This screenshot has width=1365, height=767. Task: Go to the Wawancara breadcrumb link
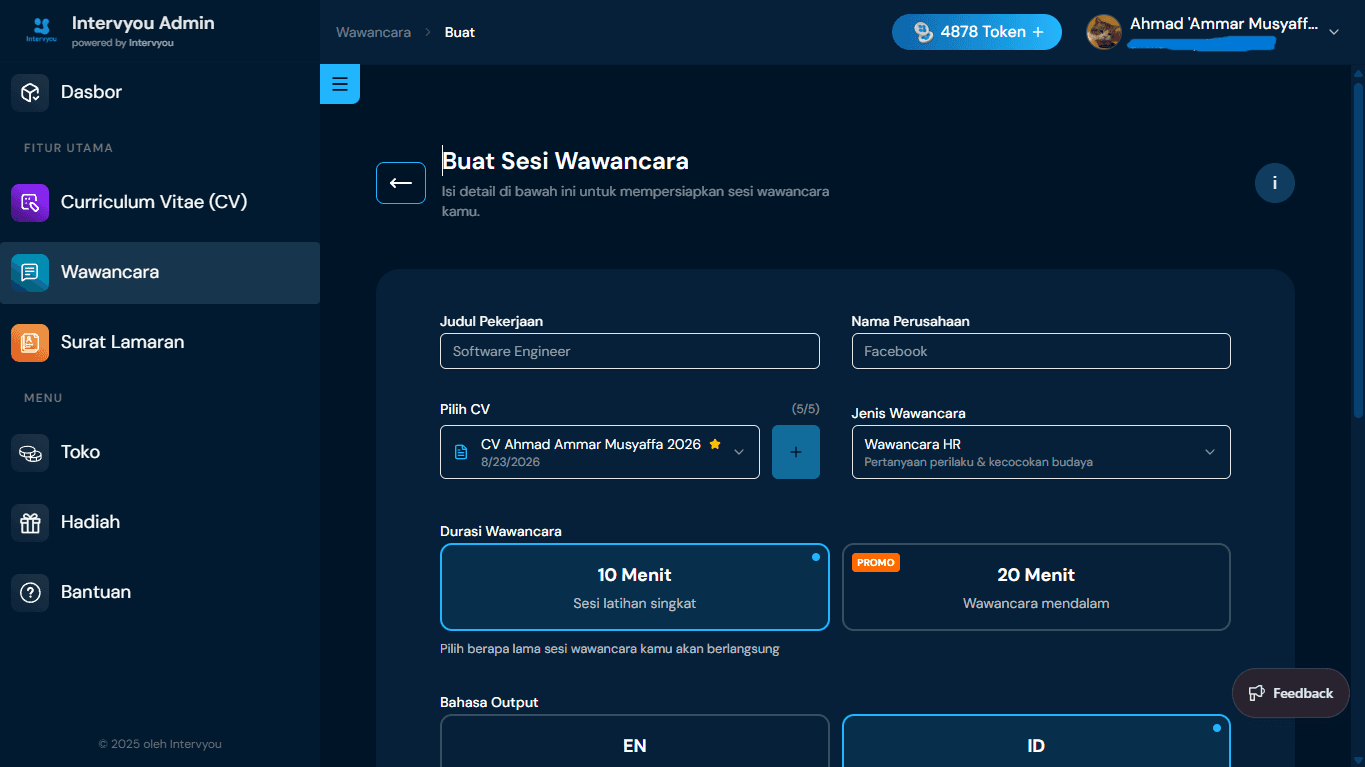pyautogui.click(x=373, y=32)
